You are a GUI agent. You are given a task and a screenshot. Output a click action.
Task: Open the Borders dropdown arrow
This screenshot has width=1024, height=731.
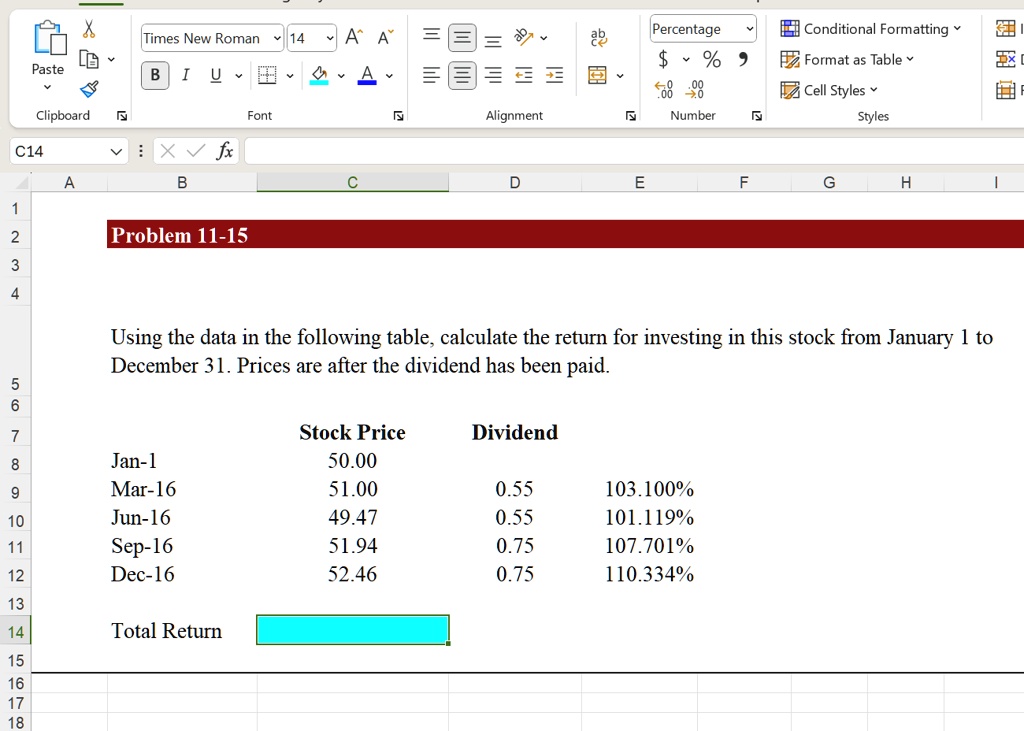point(289,76)
